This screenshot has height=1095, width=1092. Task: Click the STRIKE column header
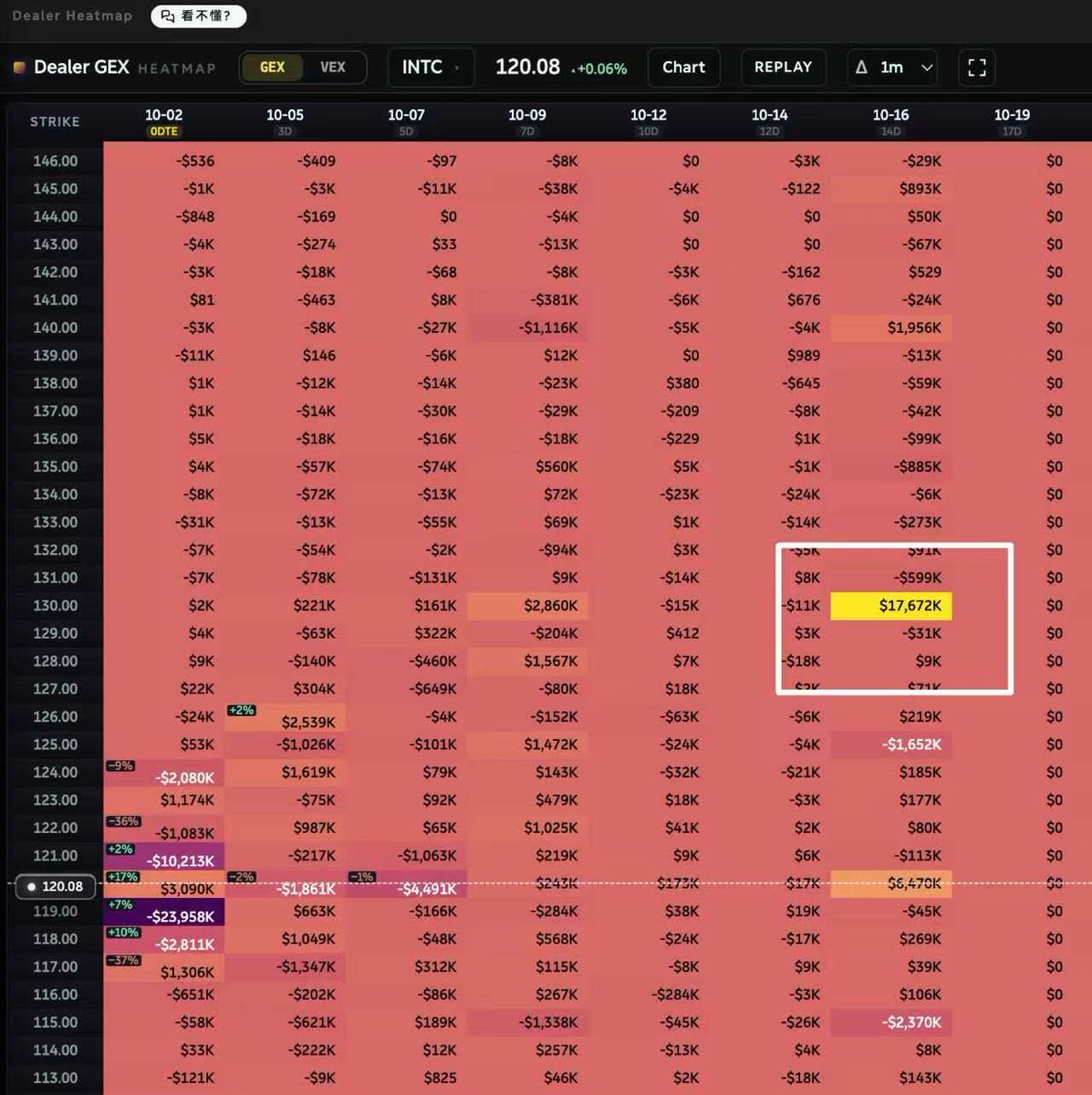pyautogui.click(x=55, y=121)
